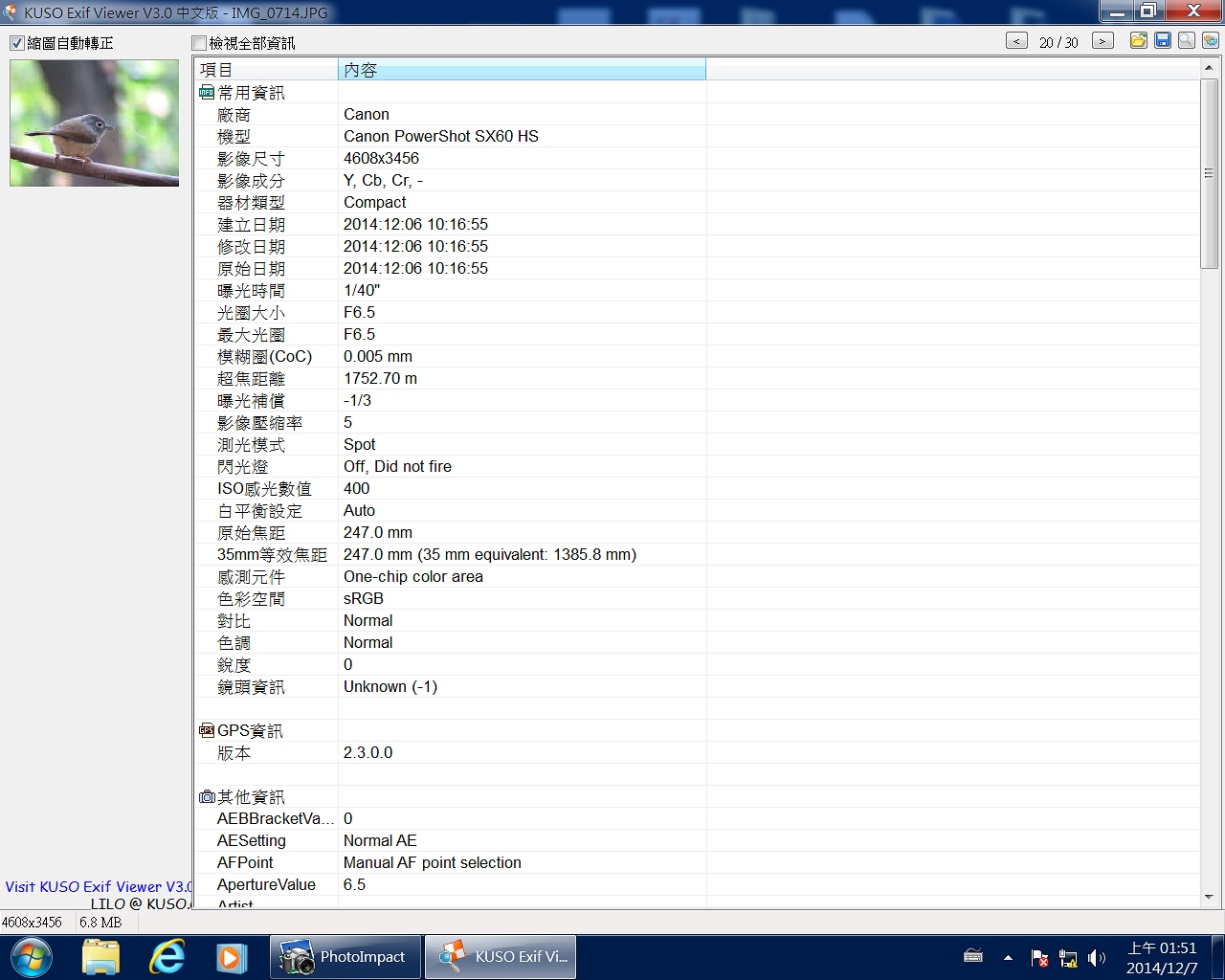This screenshot has height=980, width=1225.
Task: Select the 鏡頭資訊 value Unknown (-1)
Action: (390, 686)
